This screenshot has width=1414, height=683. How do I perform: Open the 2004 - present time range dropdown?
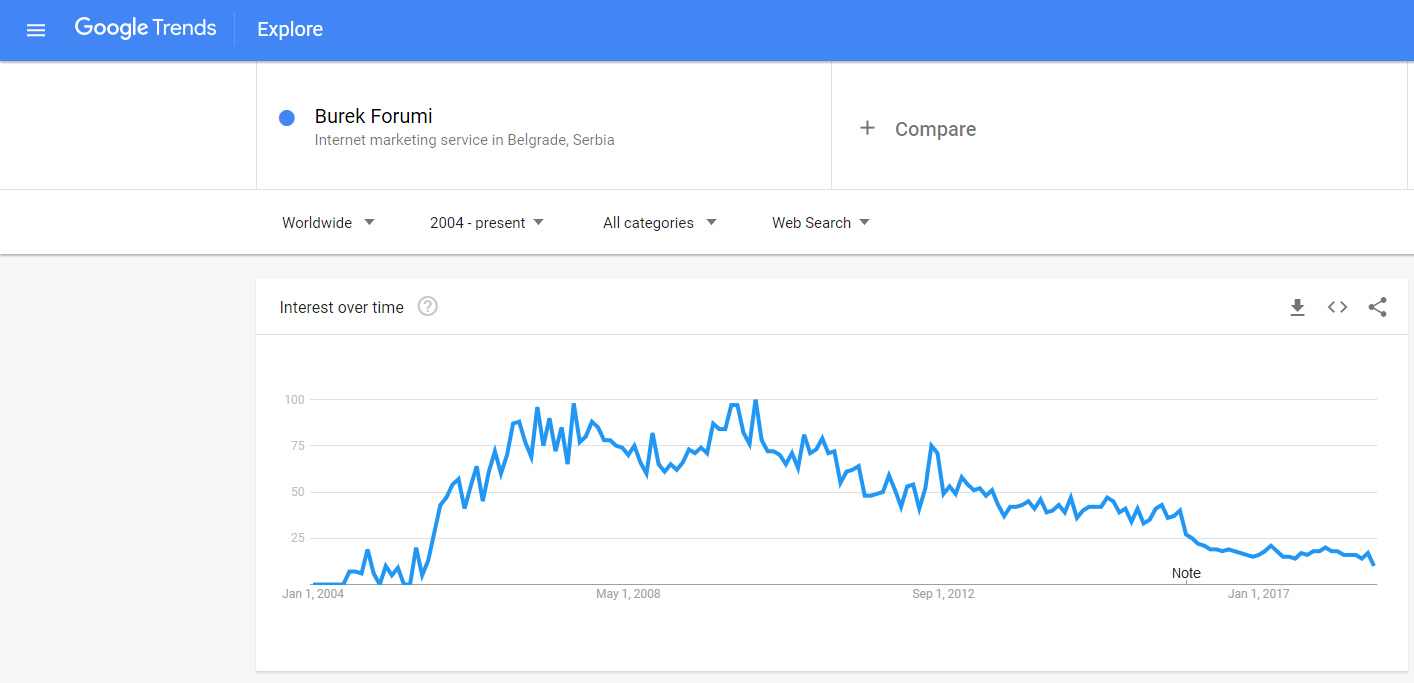pos(487,222)
